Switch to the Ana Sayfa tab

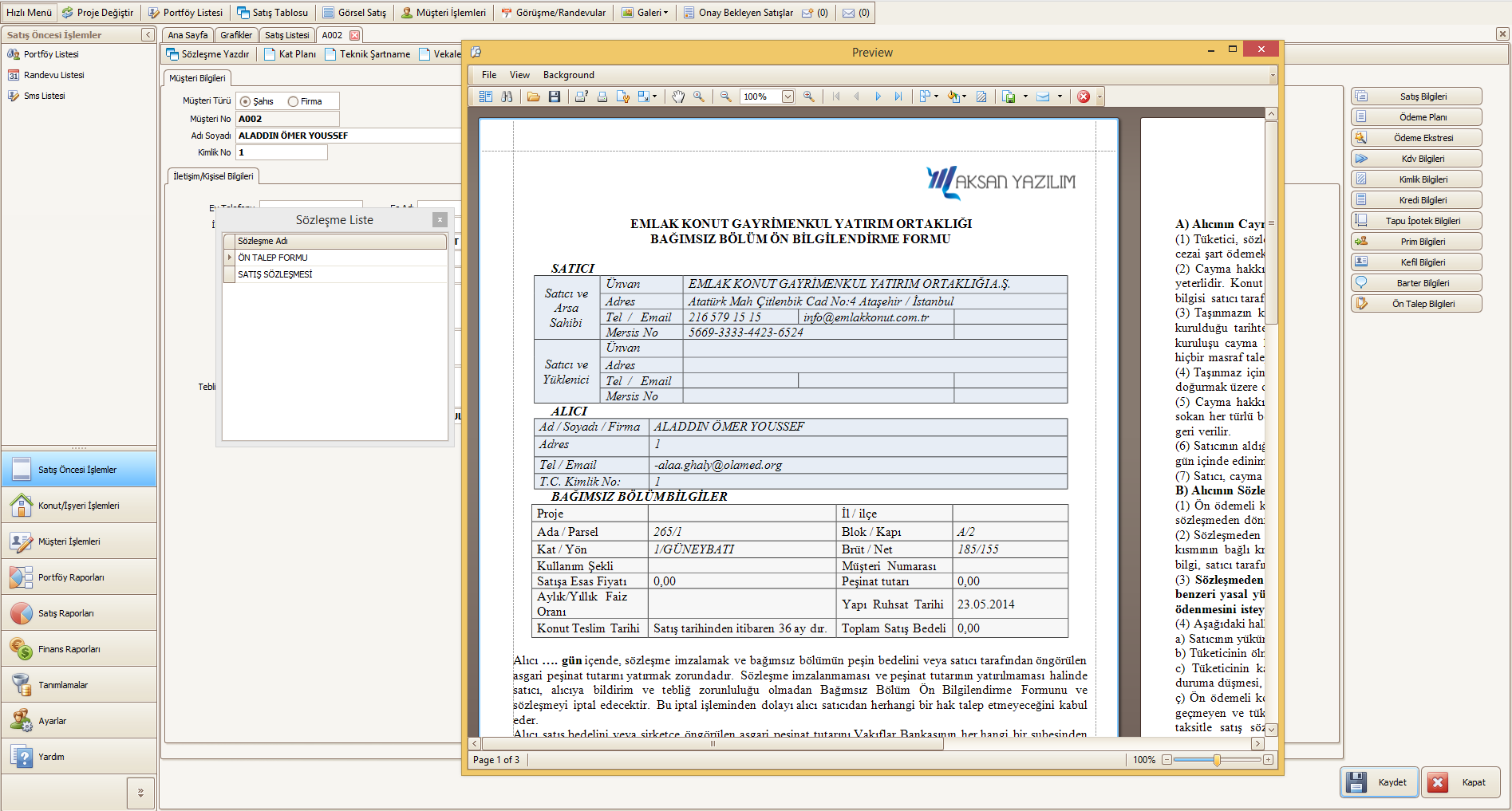point(188,35)
